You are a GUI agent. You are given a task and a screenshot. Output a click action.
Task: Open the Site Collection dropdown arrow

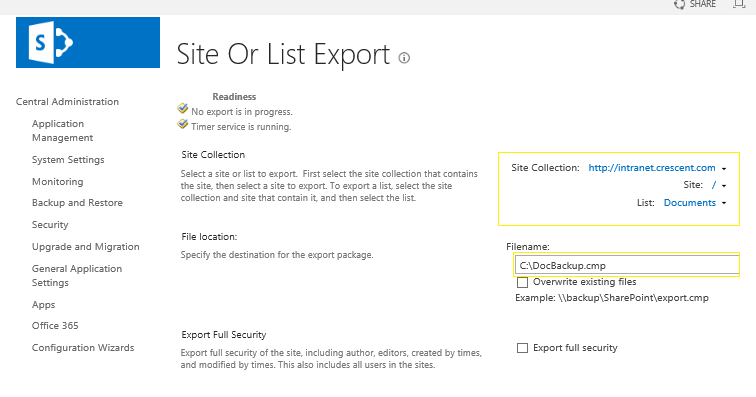coord(724,169)
